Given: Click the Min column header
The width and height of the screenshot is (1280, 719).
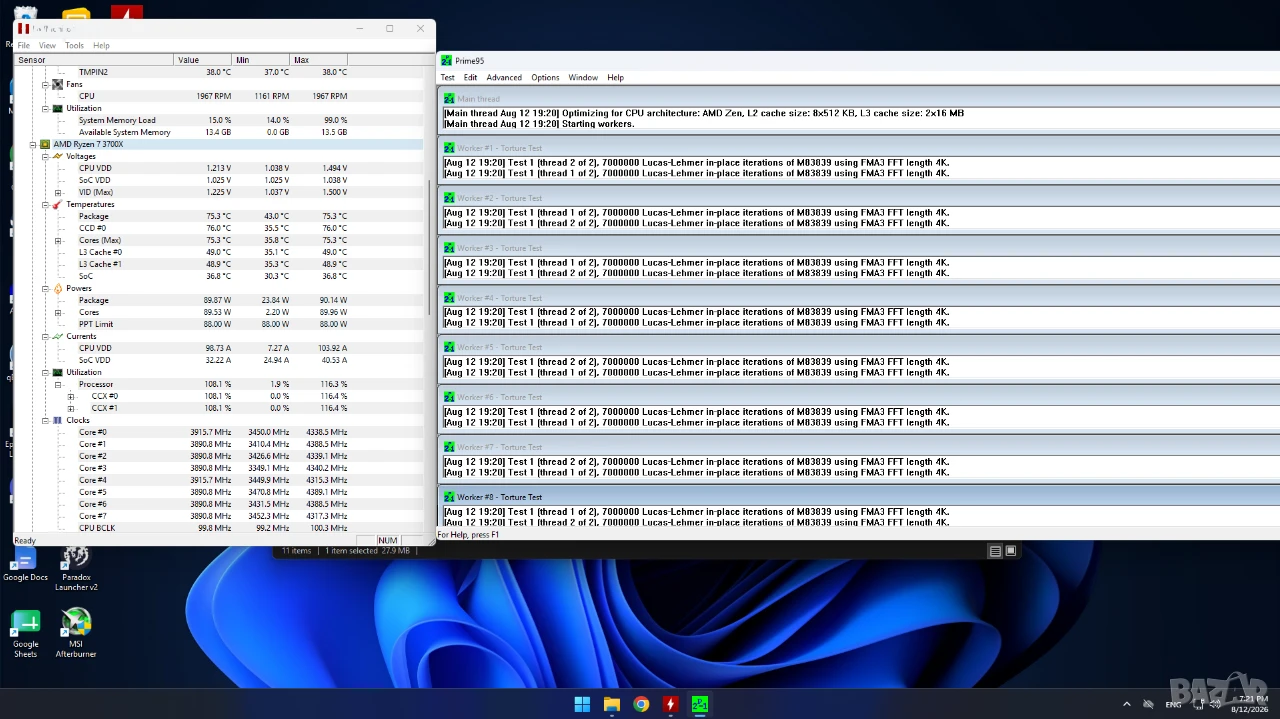Looking at the screenshot, I should click(260, 60).
